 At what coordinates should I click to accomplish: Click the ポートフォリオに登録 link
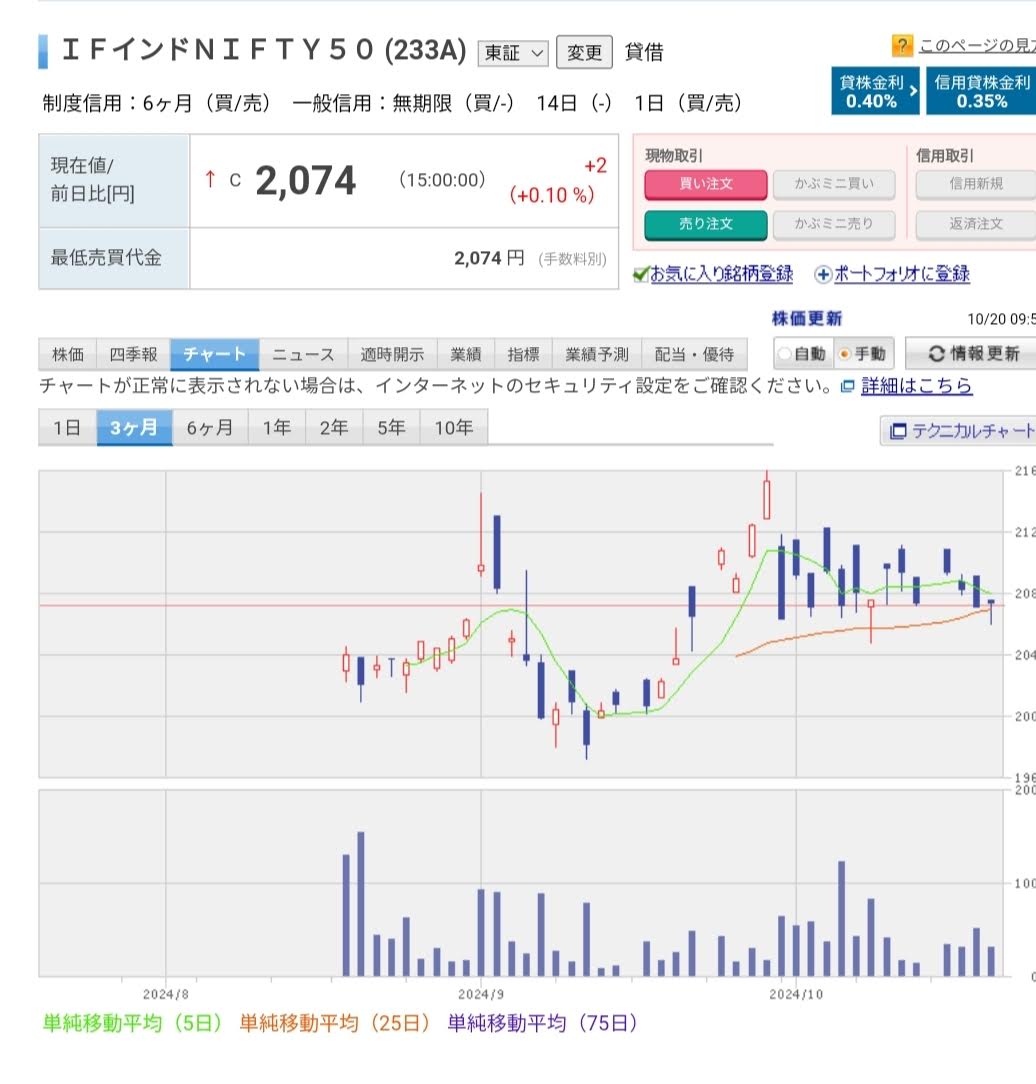point(902,274)
